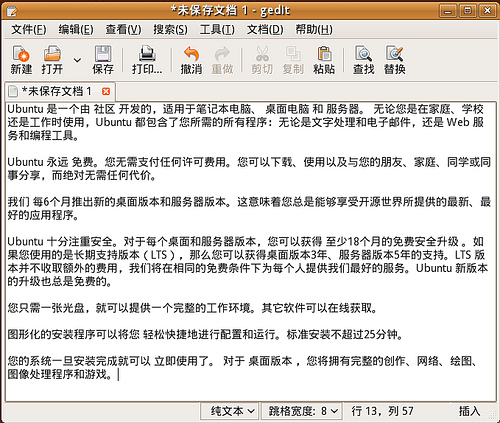
Task: Click the last line ending '图像处理程序和游戏。'
Action: [60, 374]
